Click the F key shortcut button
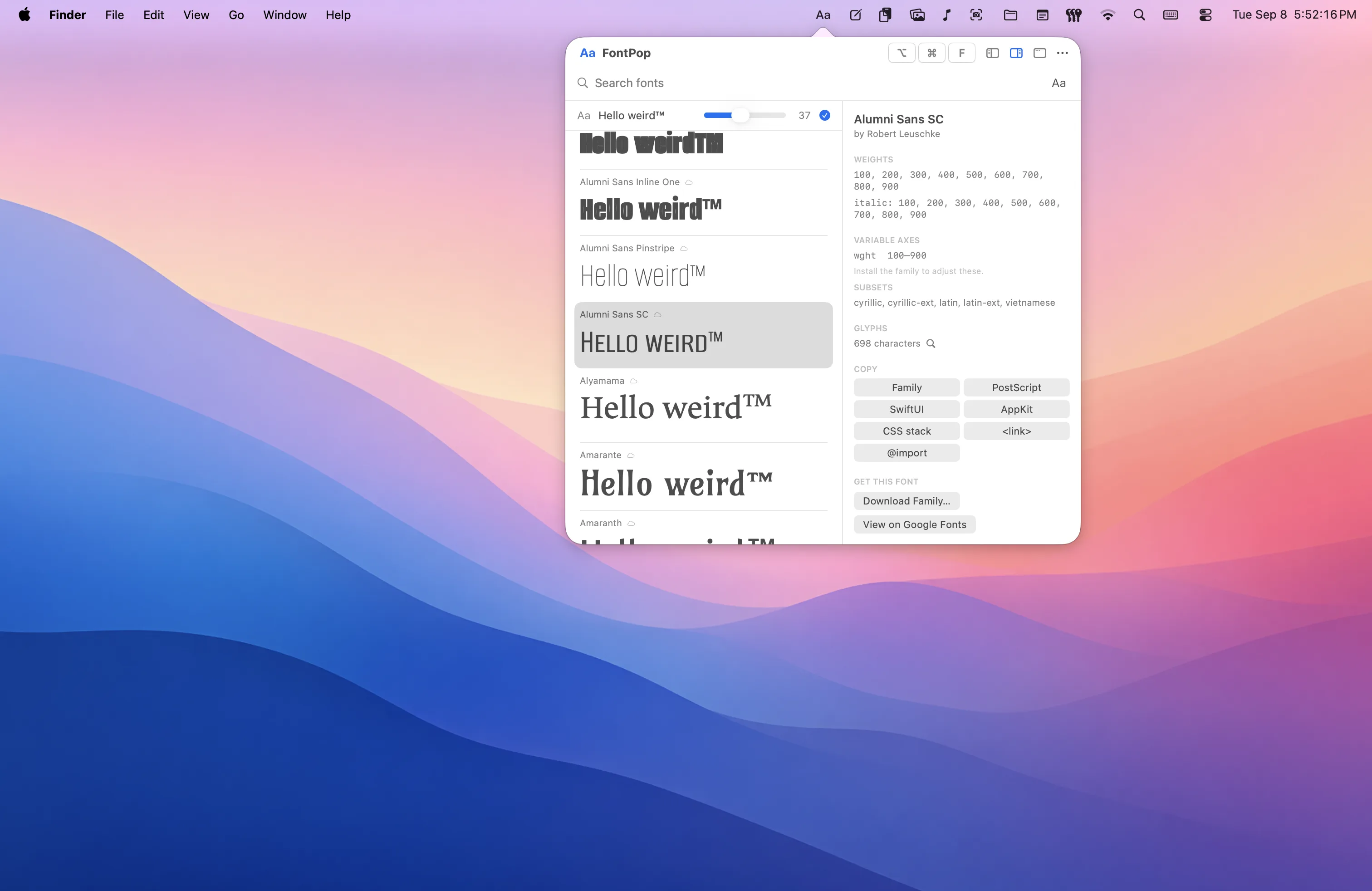 961,53
